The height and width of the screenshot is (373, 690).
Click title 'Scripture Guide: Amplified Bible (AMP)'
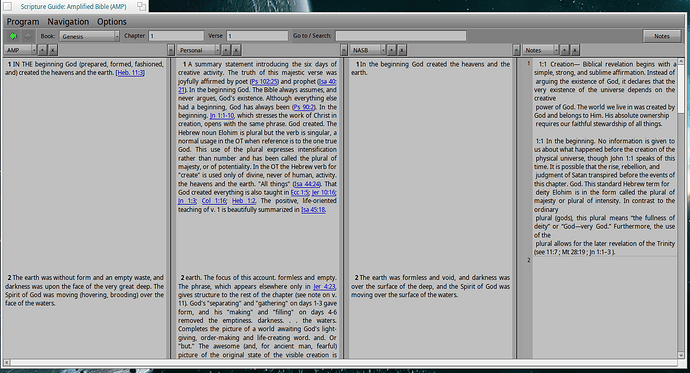click(x=73, y=7)
